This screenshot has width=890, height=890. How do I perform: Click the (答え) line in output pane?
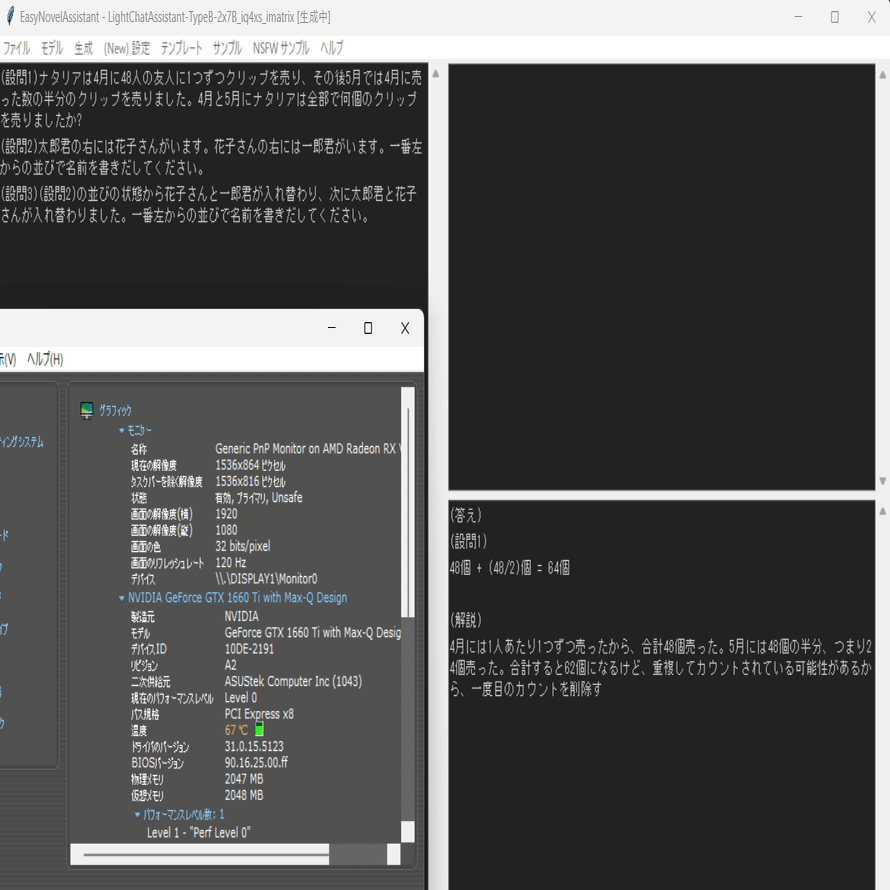(x=465, y=515)
